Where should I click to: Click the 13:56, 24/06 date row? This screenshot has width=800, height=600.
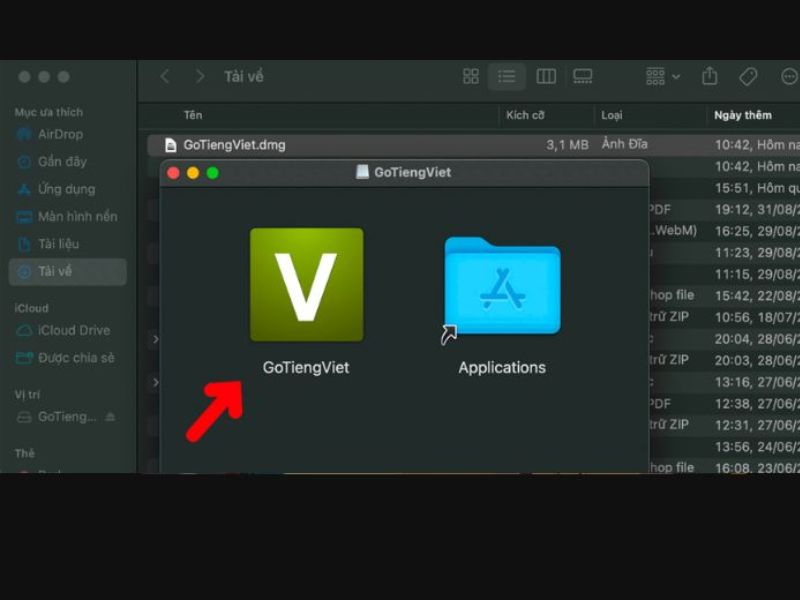pyautogui.click(x=757, y=447)
